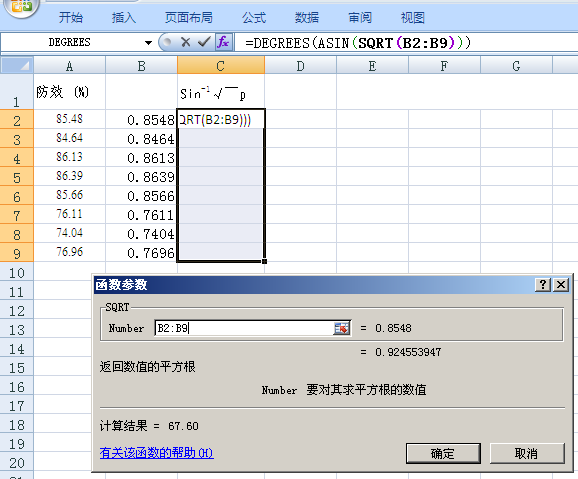
Task: Confirm formula with the checkmark icon
Action: coord(204,42)
